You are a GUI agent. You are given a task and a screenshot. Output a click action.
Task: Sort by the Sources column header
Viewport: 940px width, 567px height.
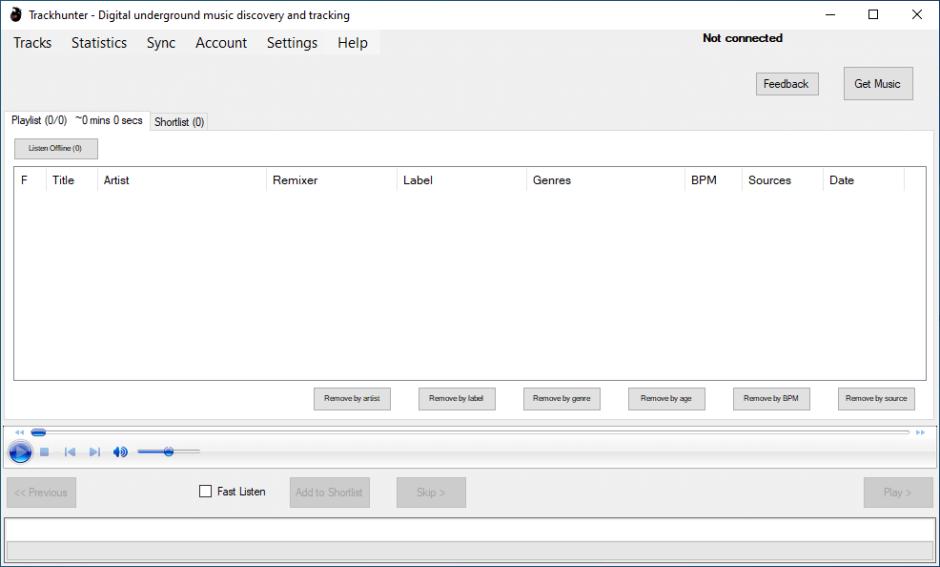pyautogui.click(x=782, y=180)
